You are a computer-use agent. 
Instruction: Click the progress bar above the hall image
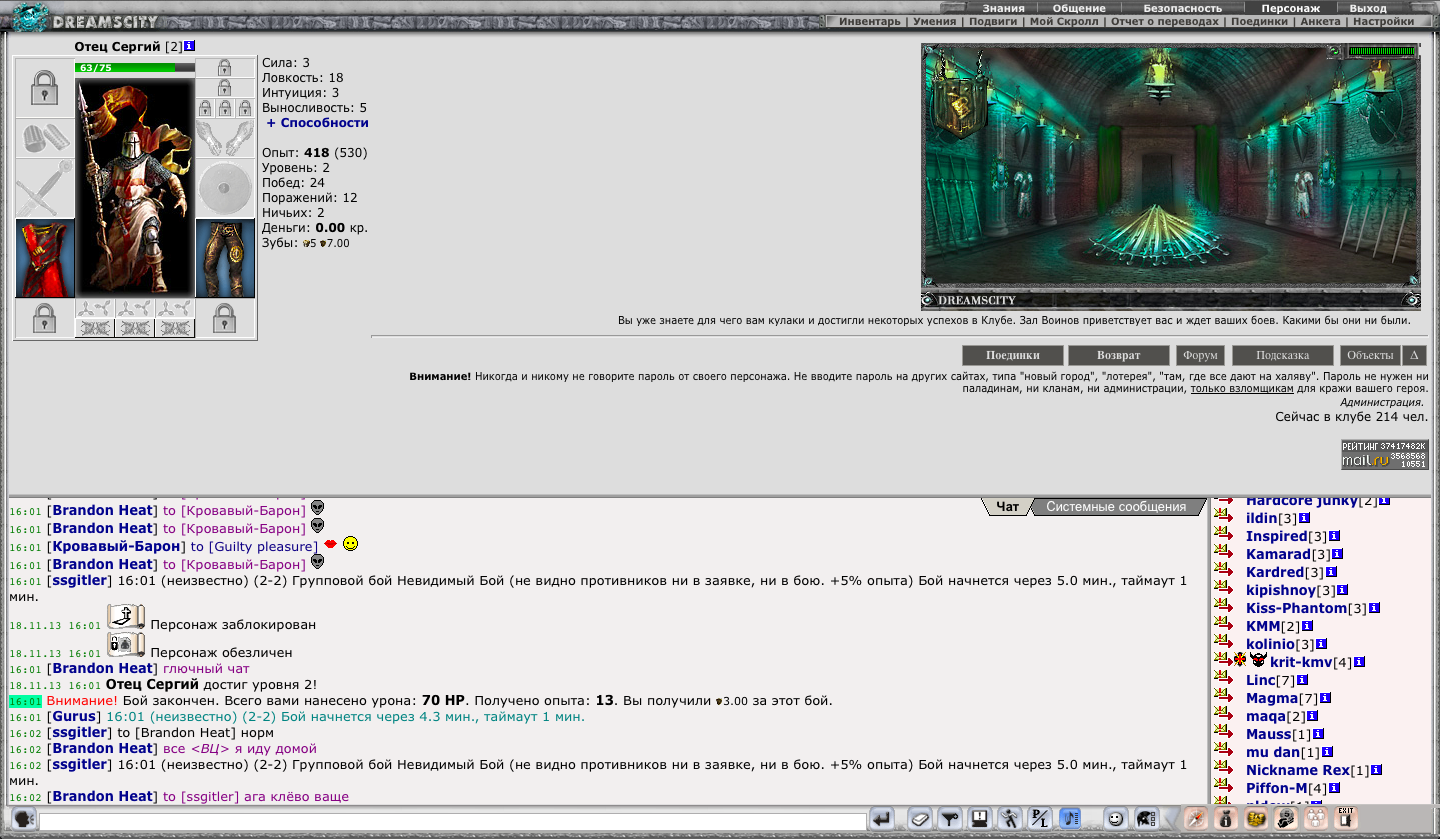click(1382, 51)
